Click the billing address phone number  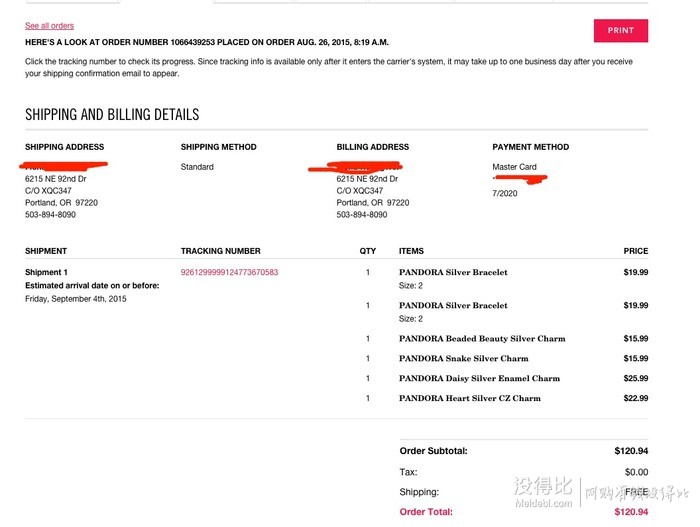(362, 215)
